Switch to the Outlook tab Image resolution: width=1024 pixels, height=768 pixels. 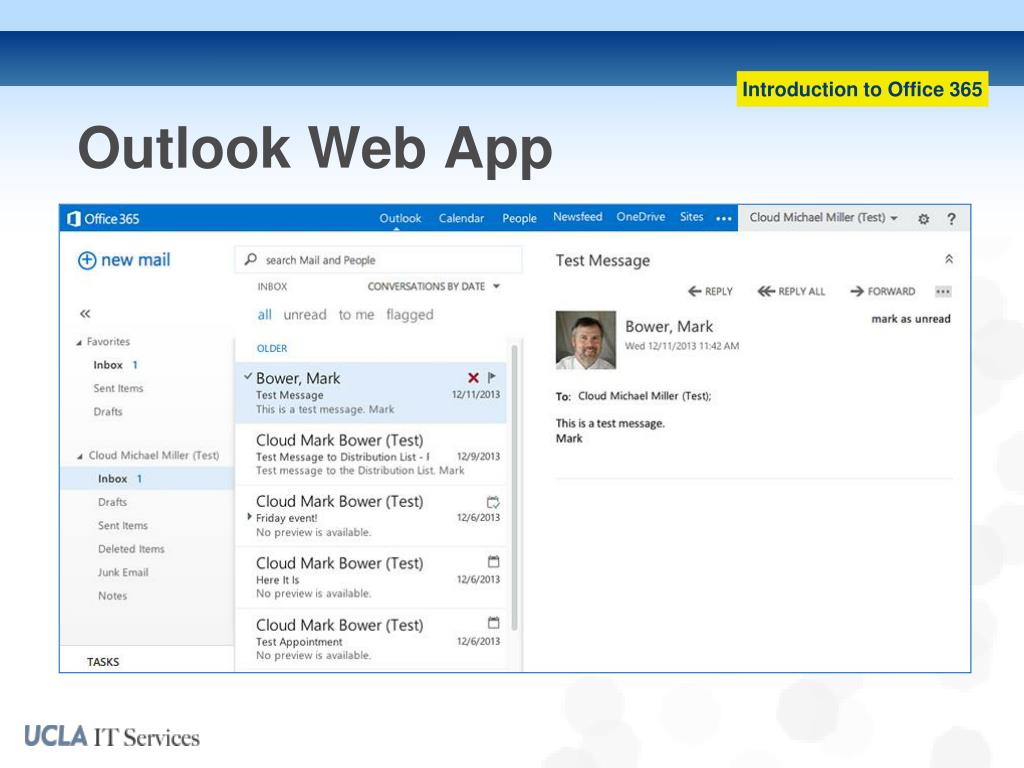pyautogui.click(x=400, y=218)
